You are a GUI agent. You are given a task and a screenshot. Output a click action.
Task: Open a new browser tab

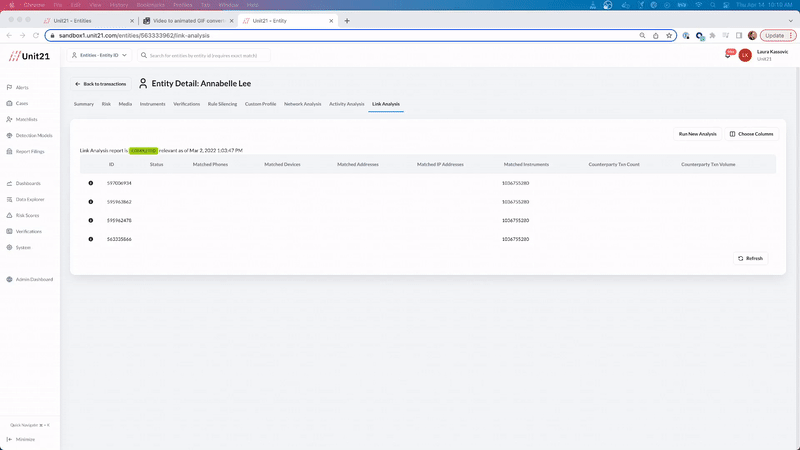click(x=347, y=21)
